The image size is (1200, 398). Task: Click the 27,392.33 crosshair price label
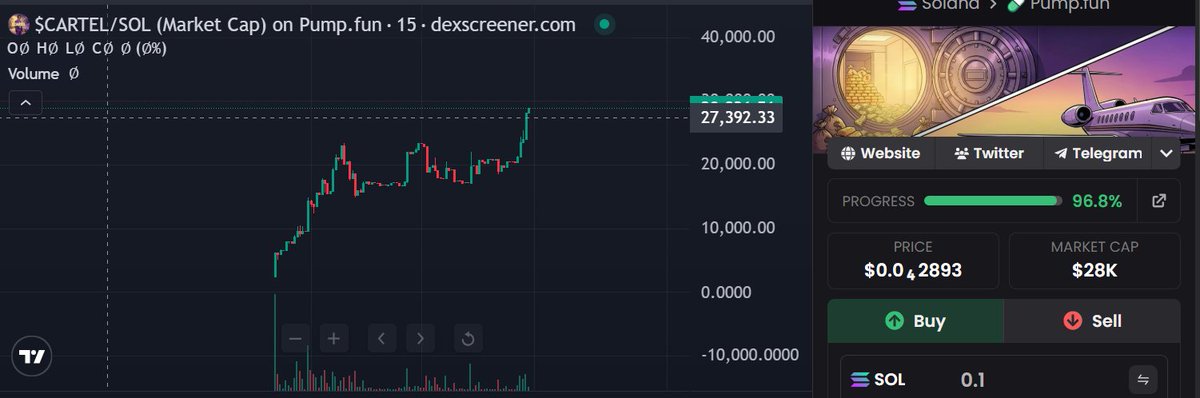[x=738, y=118]
